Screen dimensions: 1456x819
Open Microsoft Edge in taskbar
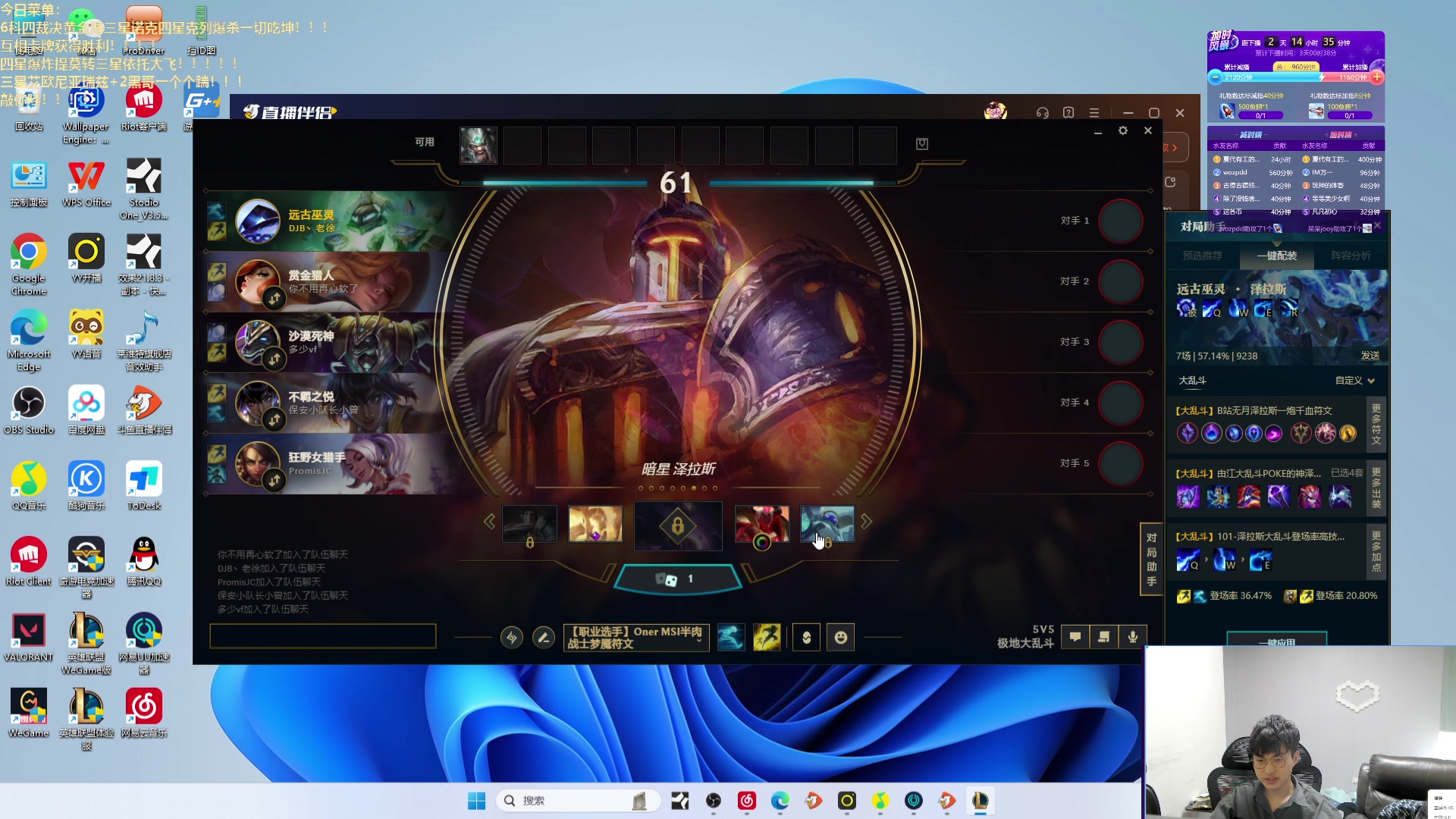780,801
